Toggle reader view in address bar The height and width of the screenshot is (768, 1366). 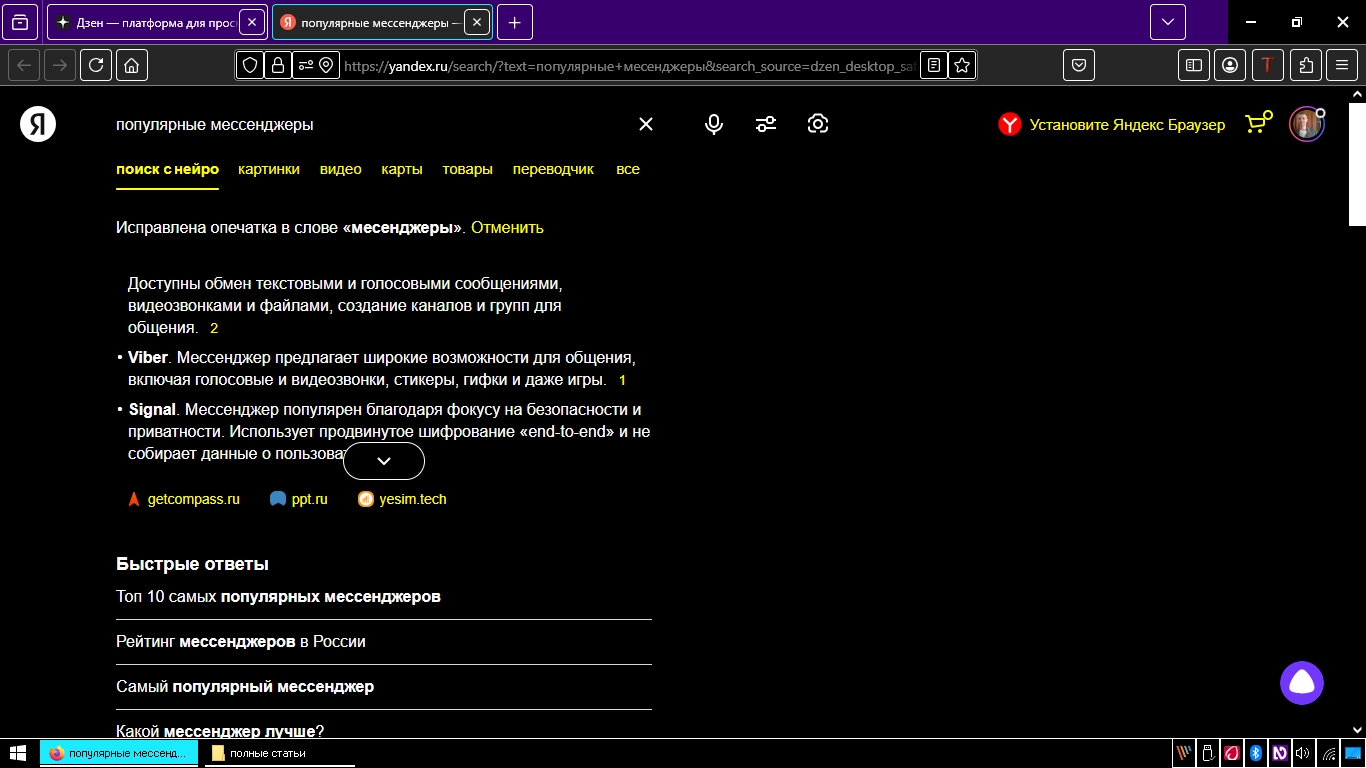coord(934,65)
